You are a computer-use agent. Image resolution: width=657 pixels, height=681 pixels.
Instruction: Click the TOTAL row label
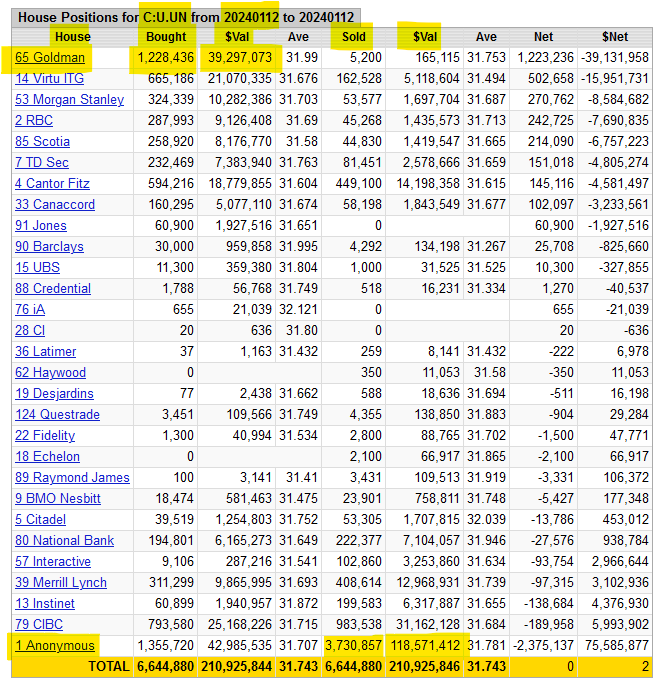coord(109,666)
